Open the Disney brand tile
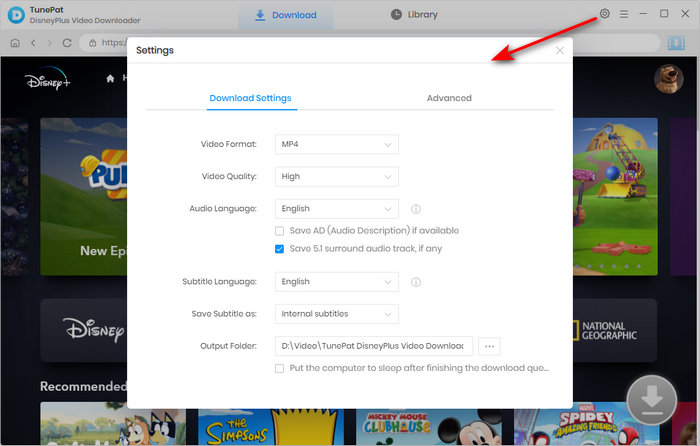The width and height of the screenshot is (700, 446). click(x=84, y=330)
